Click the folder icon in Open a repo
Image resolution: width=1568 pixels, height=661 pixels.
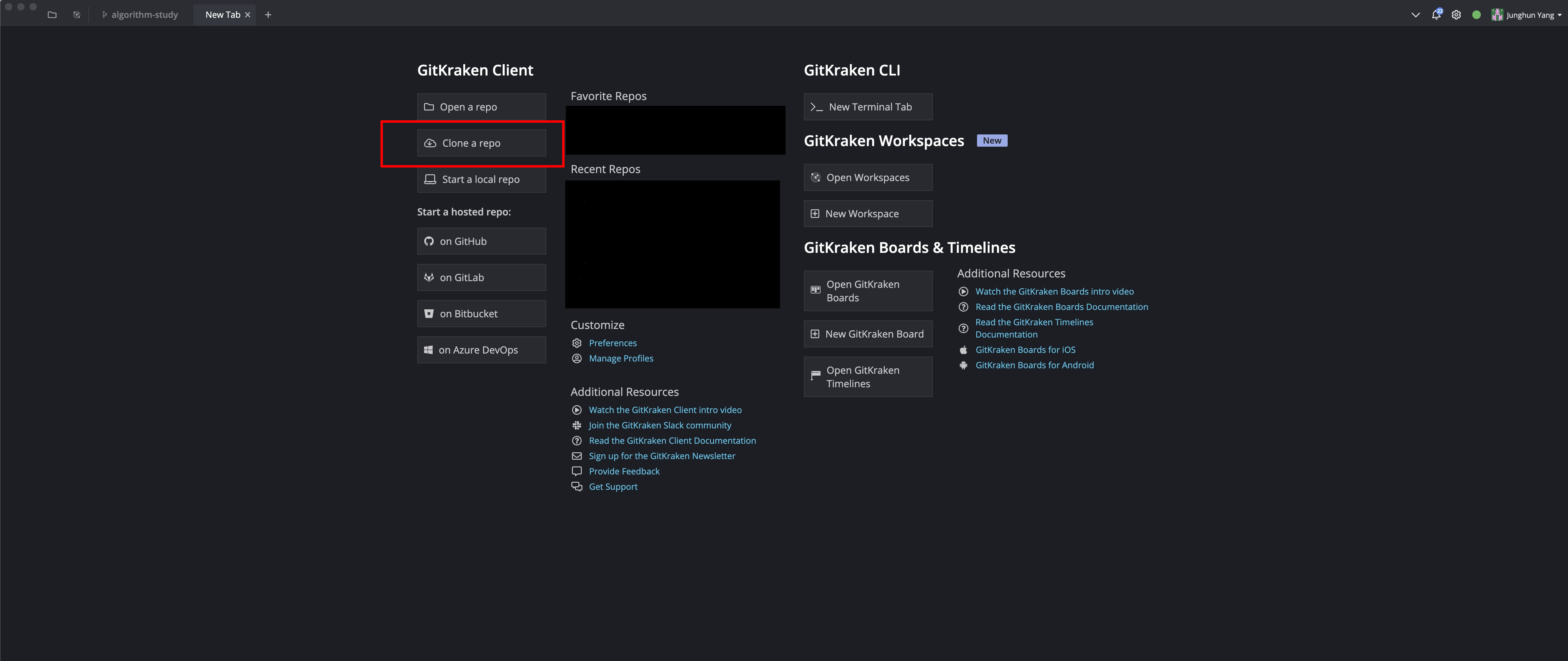click(429, 106)
